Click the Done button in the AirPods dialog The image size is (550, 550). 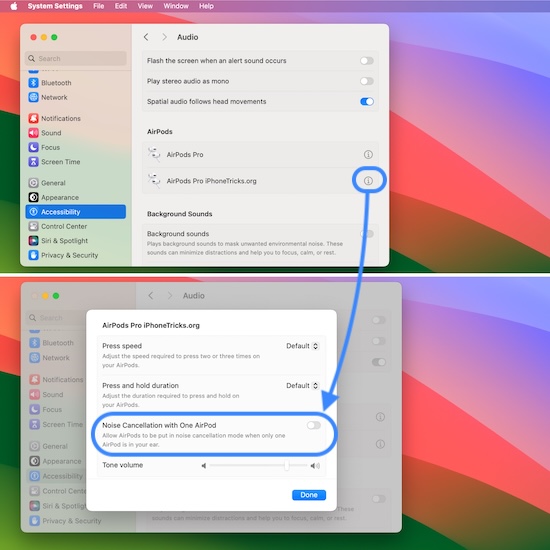[x=309, y=495]
